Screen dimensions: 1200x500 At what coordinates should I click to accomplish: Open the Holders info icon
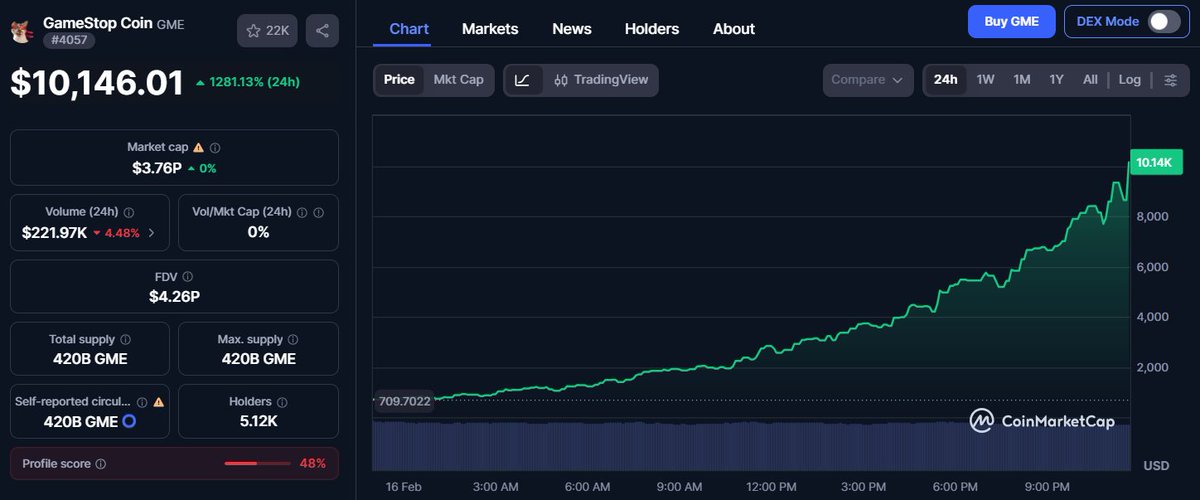pos(281,402)
